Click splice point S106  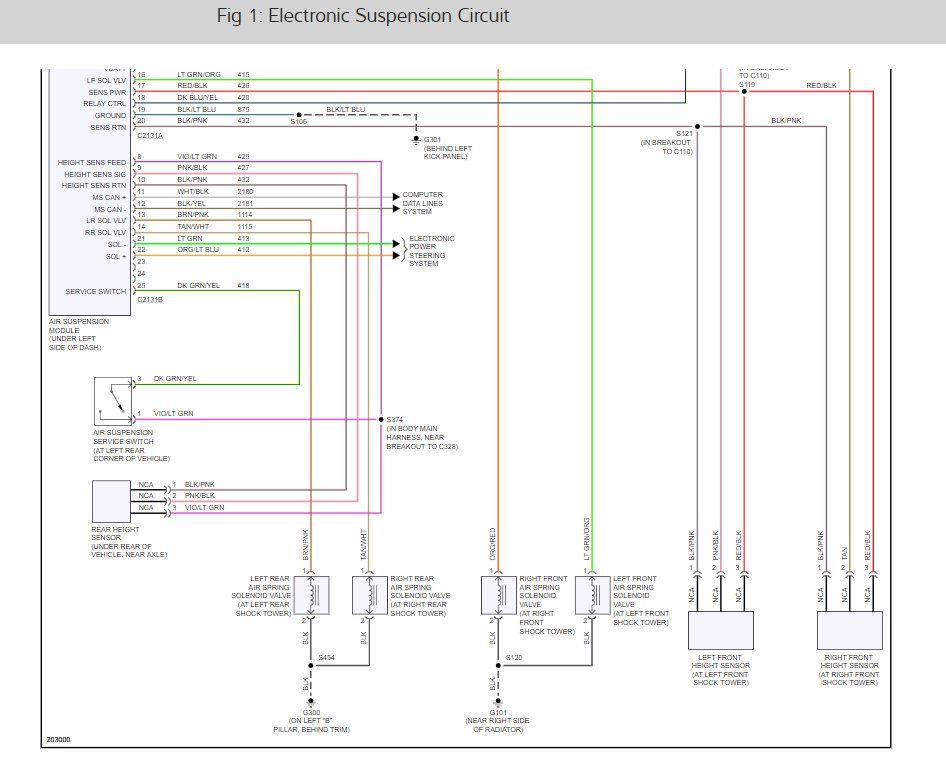pos(299,115)
